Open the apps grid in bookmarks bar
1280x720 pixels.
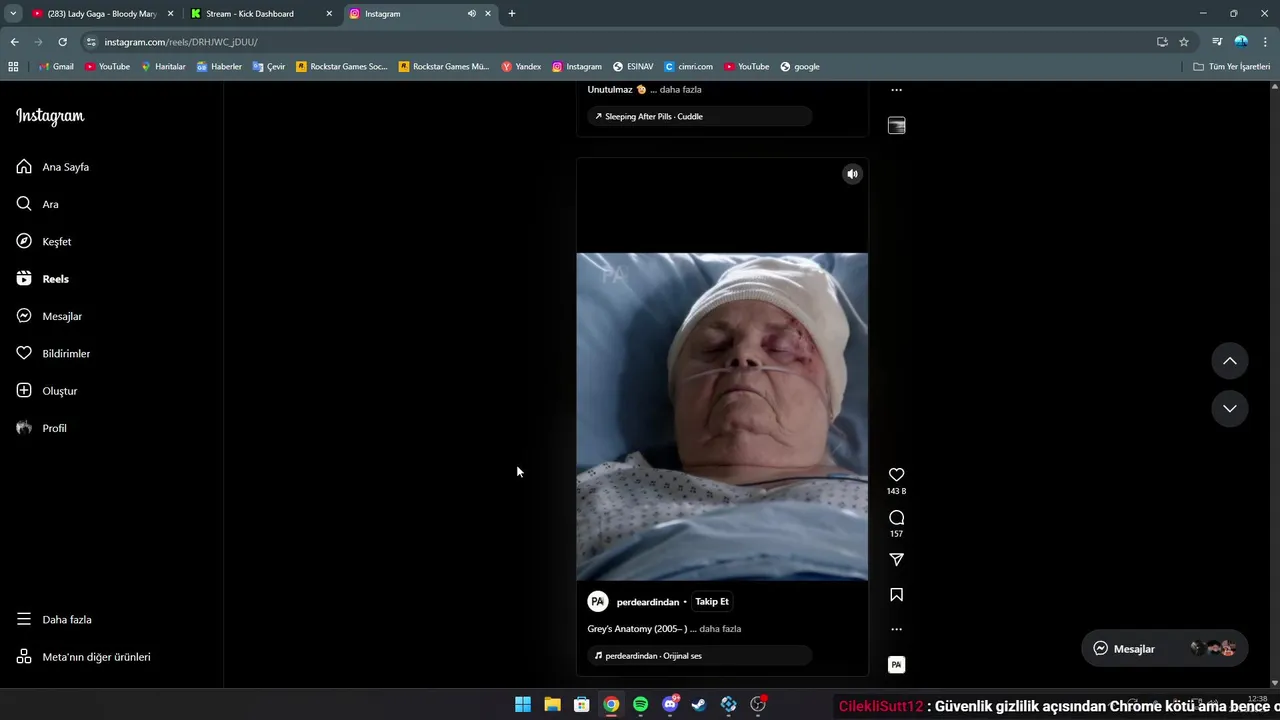pos(13,67)
